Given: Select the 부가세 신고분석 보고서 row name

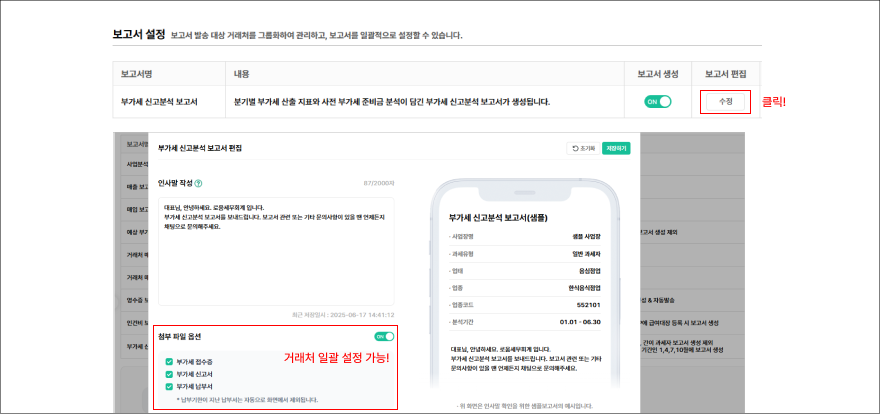Looking at the screenshot, I should click(x=159, y=102).
